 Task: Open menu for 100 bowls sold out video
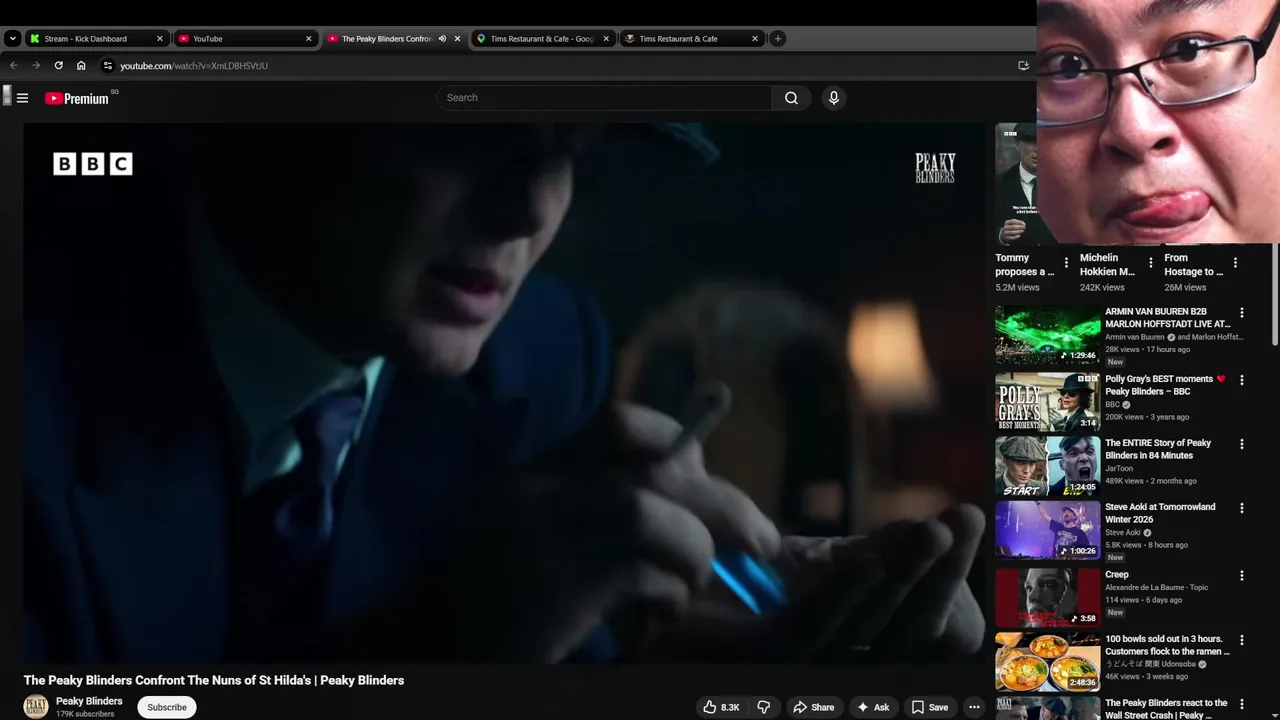pyautogui.click(x=1242, y=640)
